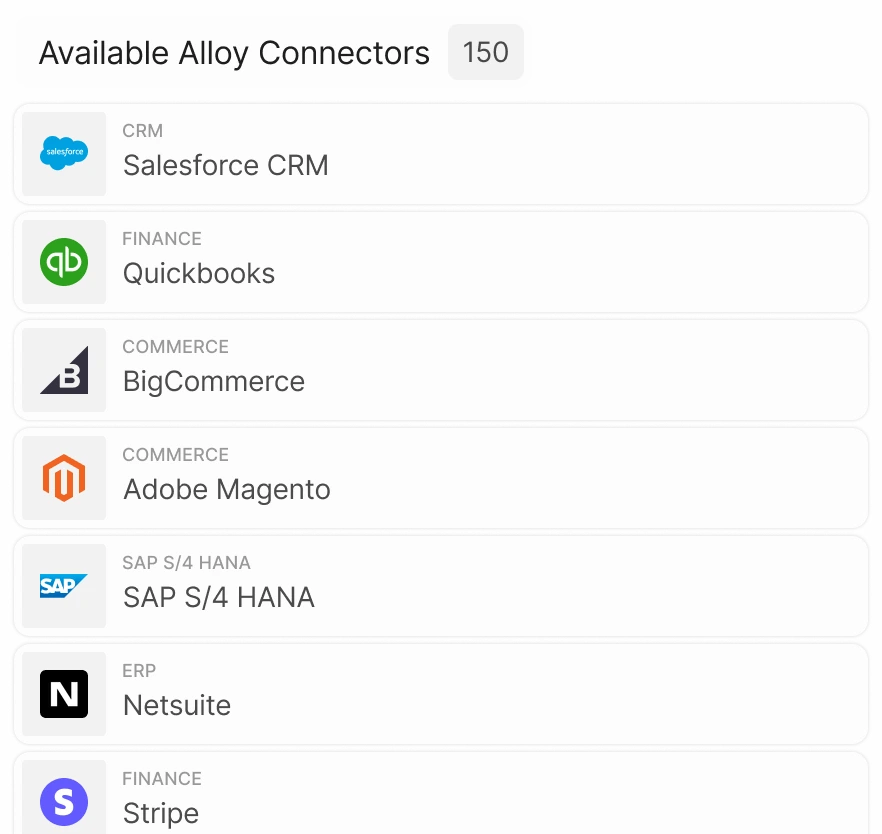
Task: Select the BigCommerce connector title text
Action: click(x=214, y=382)
